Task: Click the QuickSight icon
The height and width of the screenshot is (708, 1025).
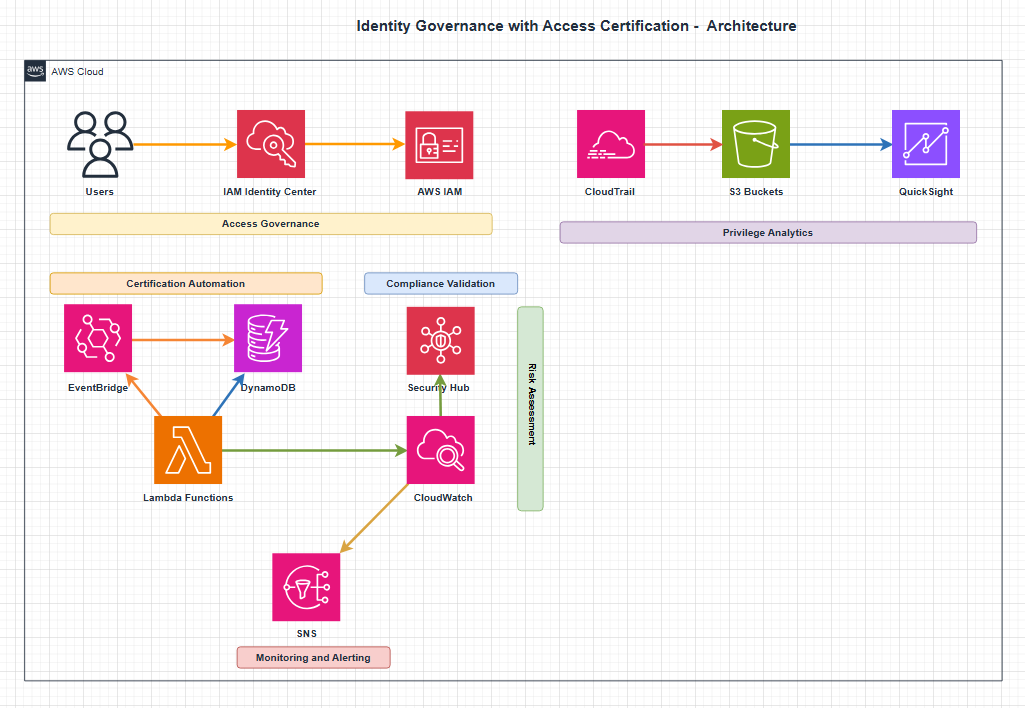Action: pos(926,144)
